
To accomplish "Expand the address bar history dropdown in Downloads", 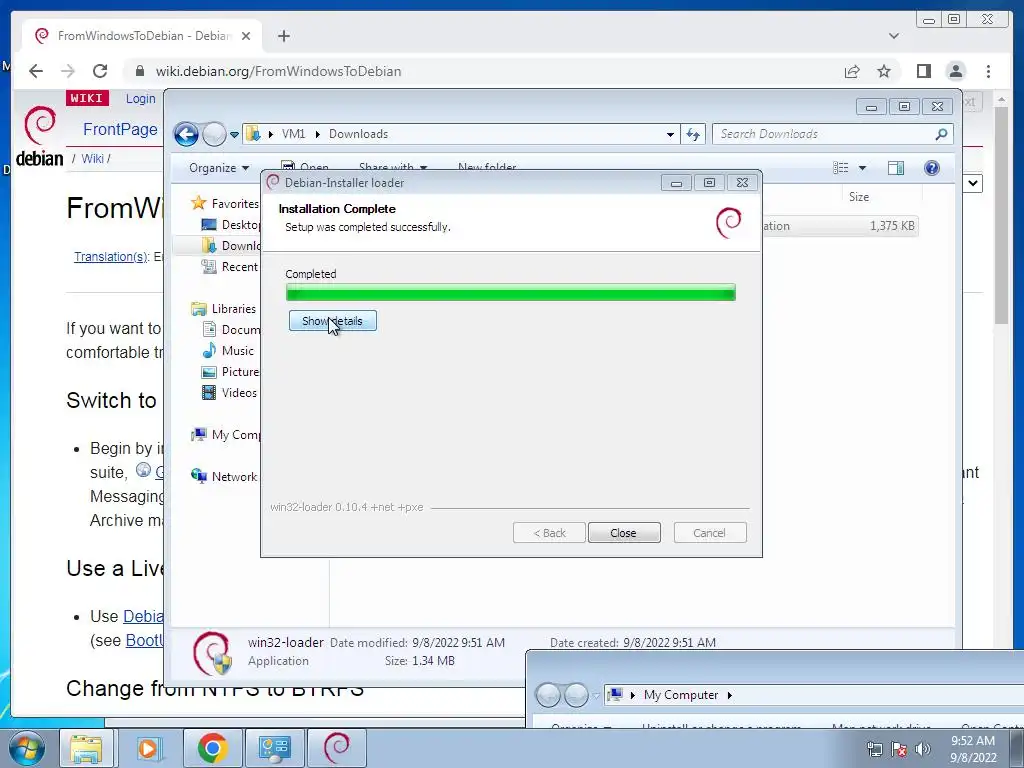I will [x=670, y=135].
